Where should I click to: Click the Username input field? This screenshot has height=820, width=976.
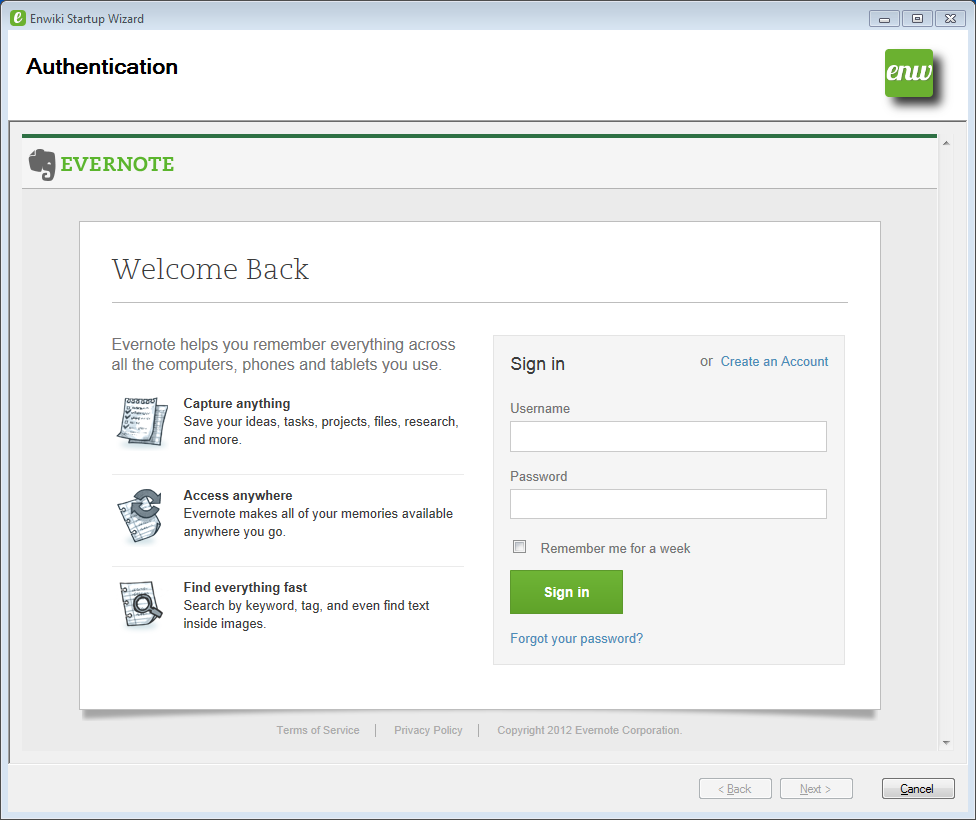668,436
